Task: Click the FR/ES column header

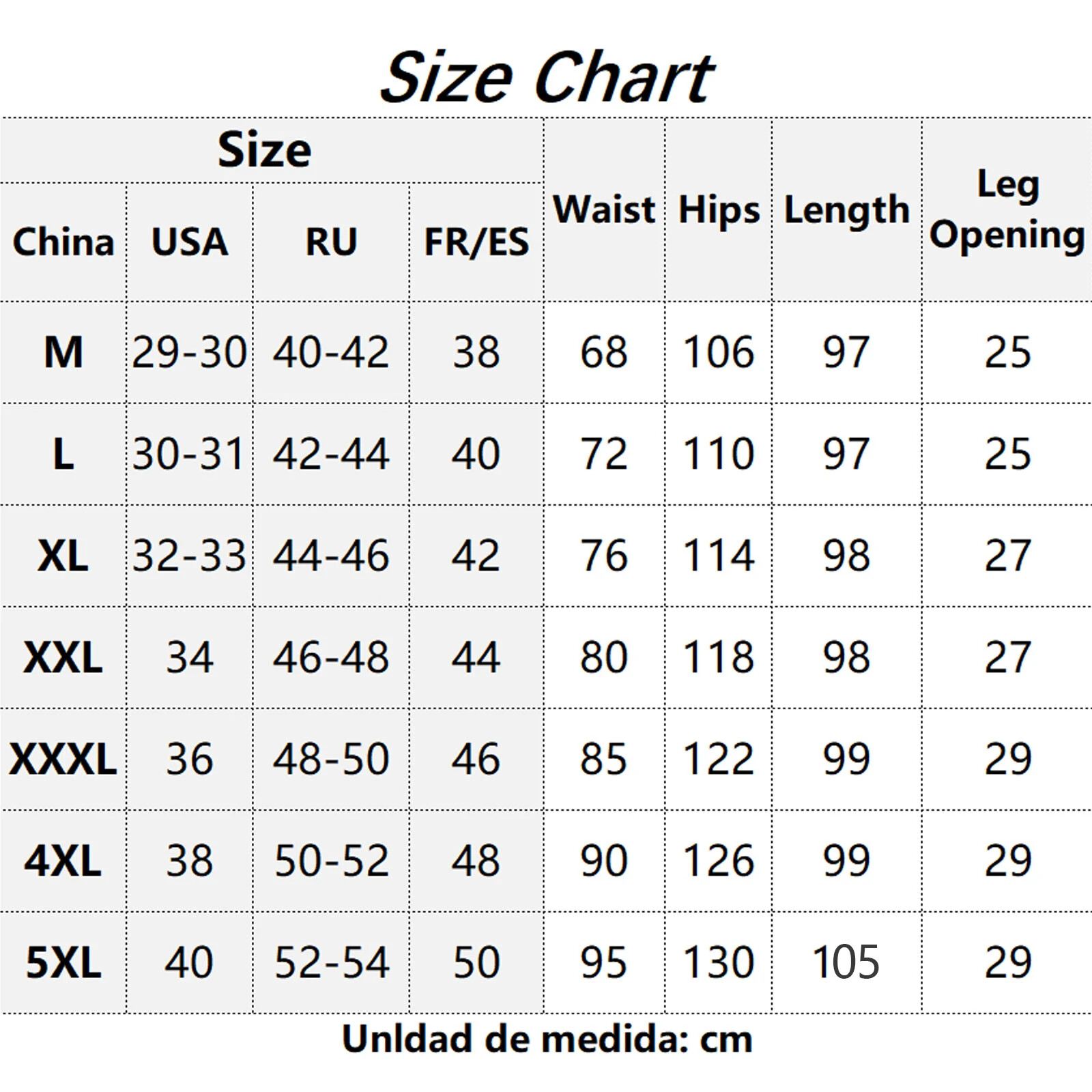Action: (x=476, y=242)
